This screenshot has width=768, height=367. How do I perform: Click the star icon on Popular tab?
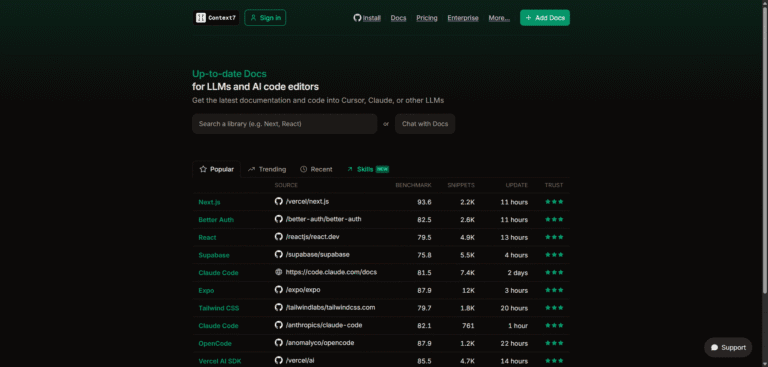pos(203,169)
